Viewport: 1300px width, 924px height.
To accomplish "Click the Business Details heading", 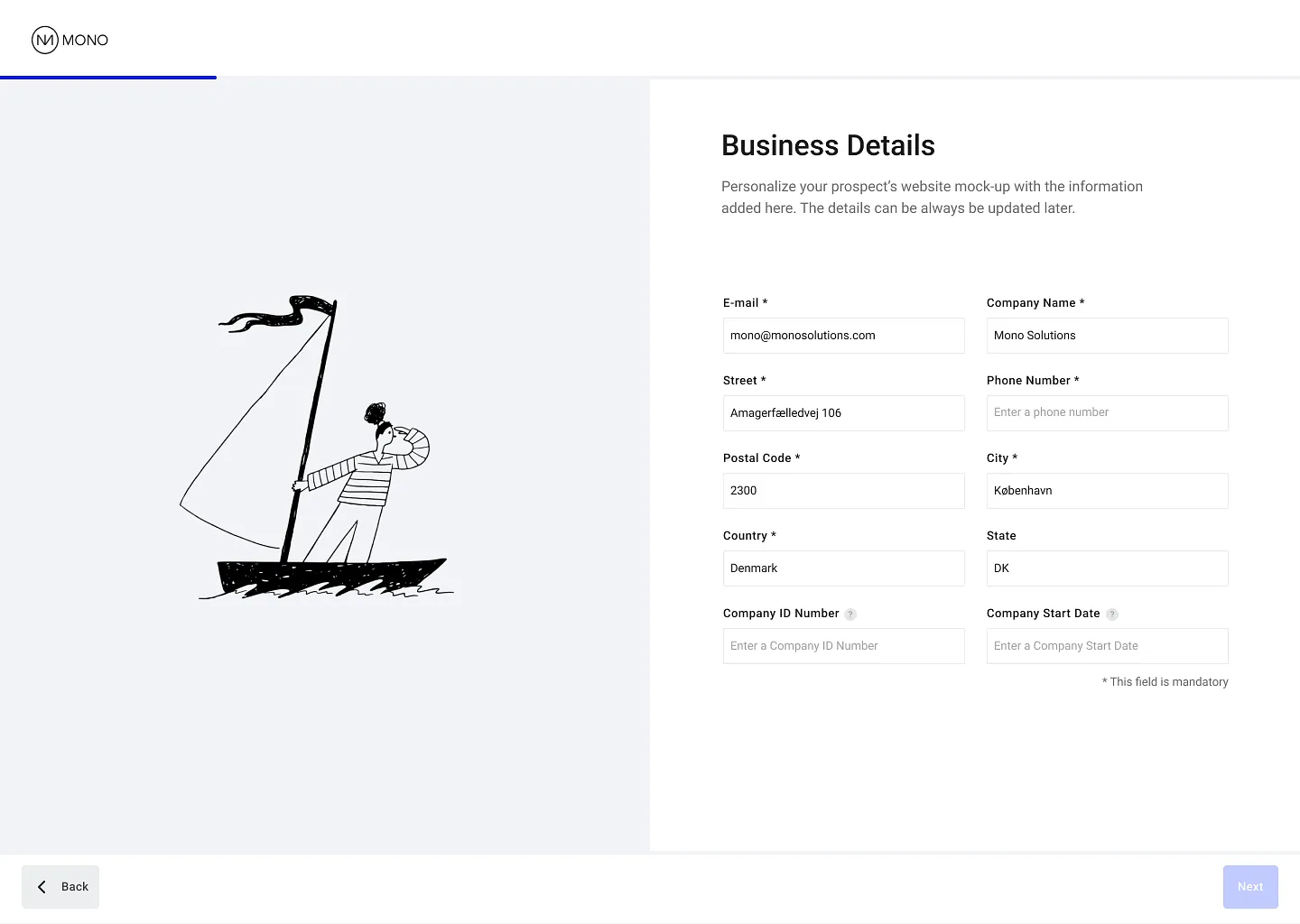I will [828, 145].
